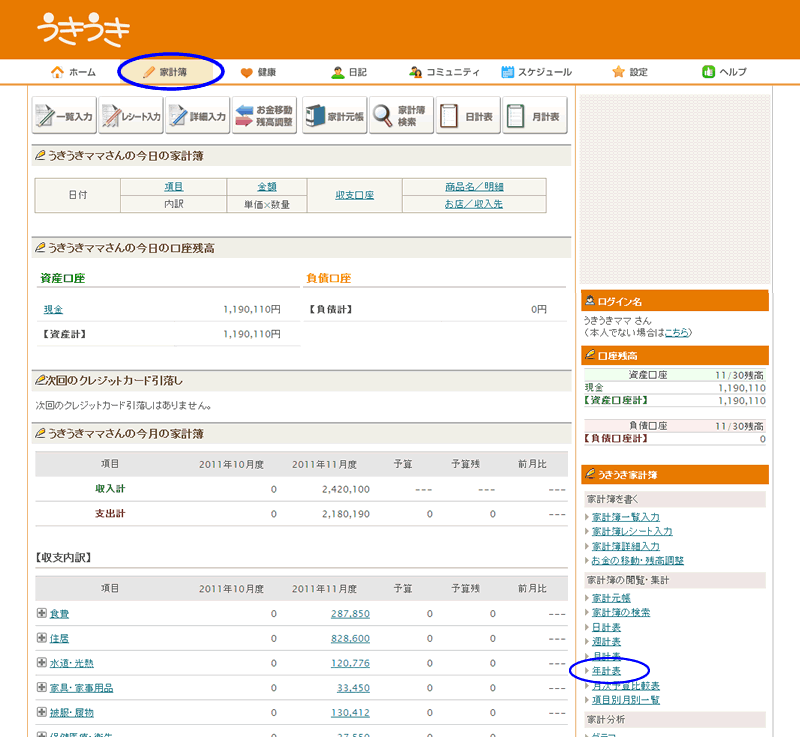Image resolution: width=800 pixels, height=737 pixels.
Task: Open the 日計表 daily report icon
Action: click(468, 116)
